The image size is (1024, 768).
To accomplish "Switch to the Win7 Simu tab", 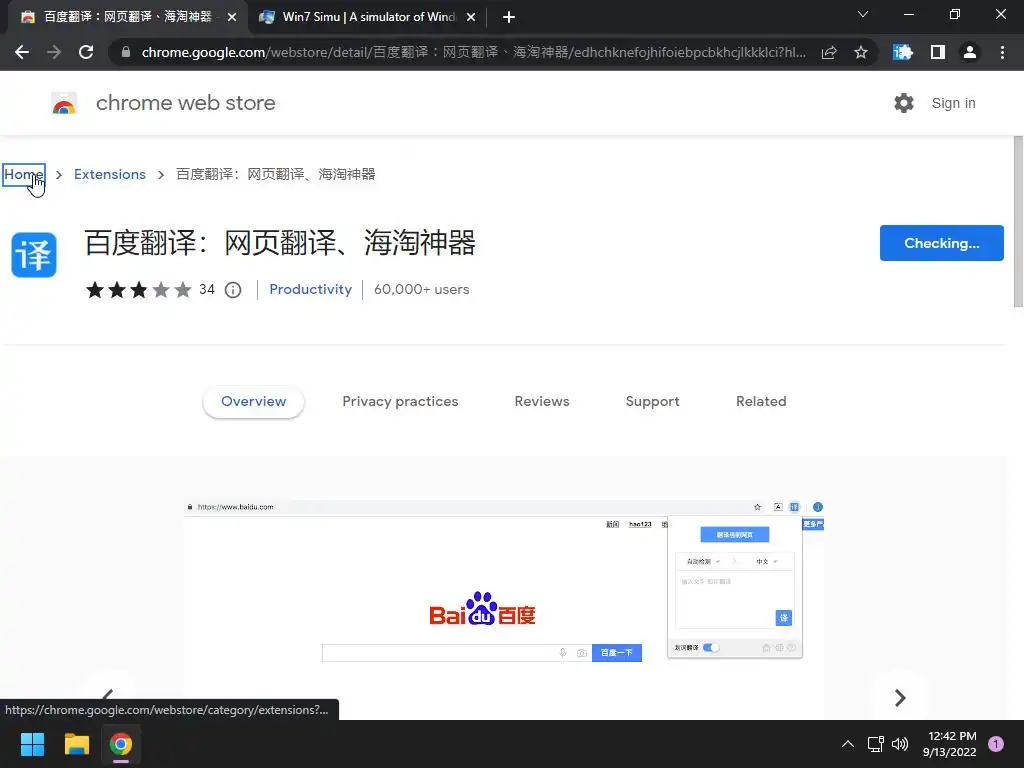I will (368, 18).
